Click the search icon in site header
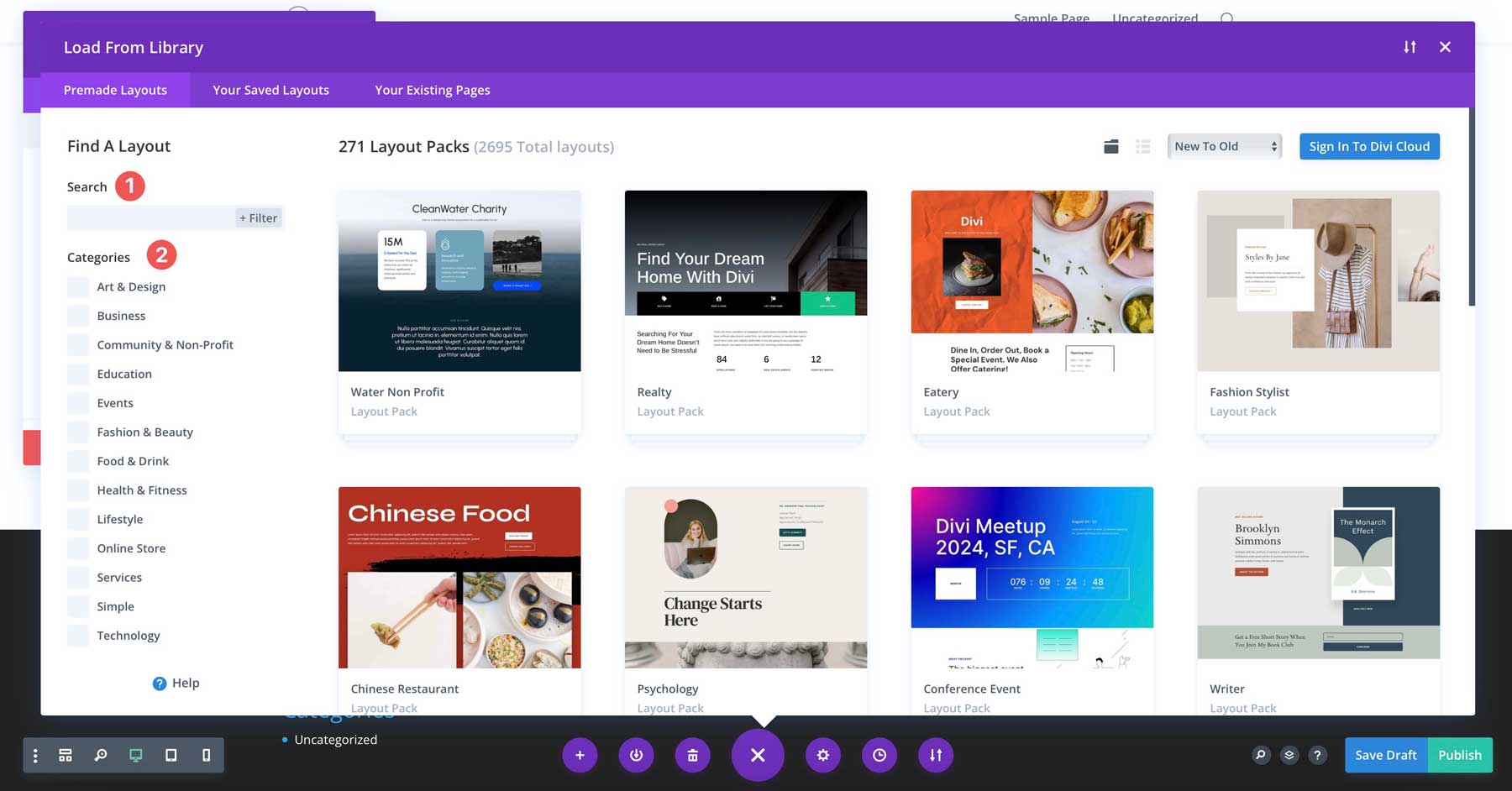1512x791 pixels. 1227,18
